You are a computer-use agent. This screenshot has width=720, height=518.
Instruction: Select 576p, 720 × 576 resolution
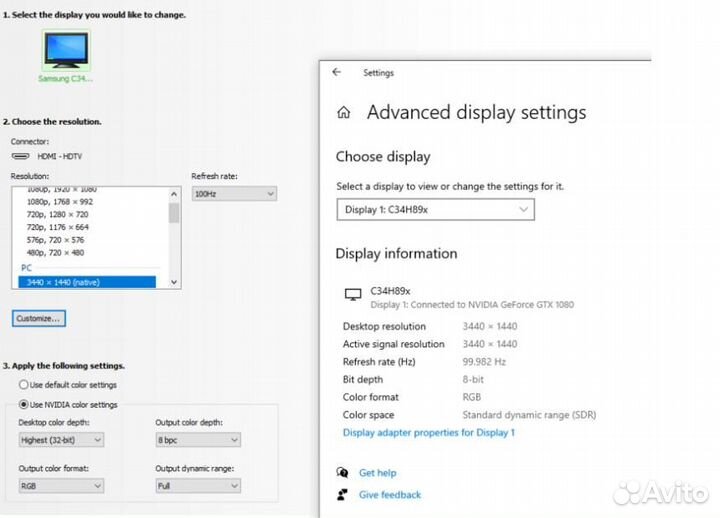point(55,240)
